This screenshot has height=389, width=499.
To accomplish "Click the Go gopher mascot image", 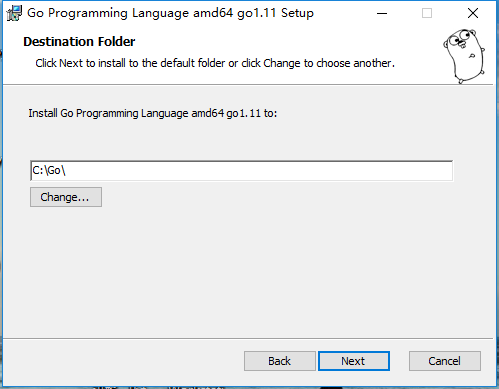I will point(464,55).
